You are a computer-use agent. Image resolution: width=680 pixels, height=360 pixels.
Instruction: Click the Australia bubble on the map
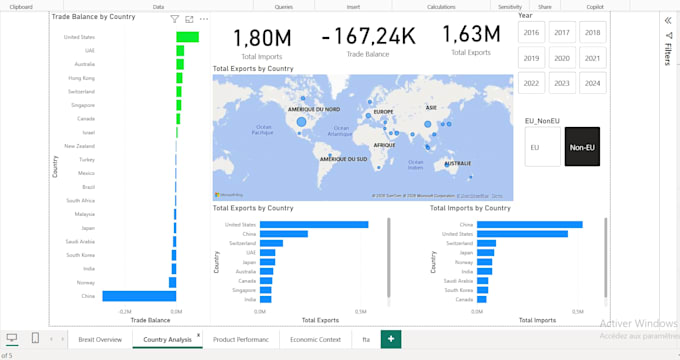(447, 165)
